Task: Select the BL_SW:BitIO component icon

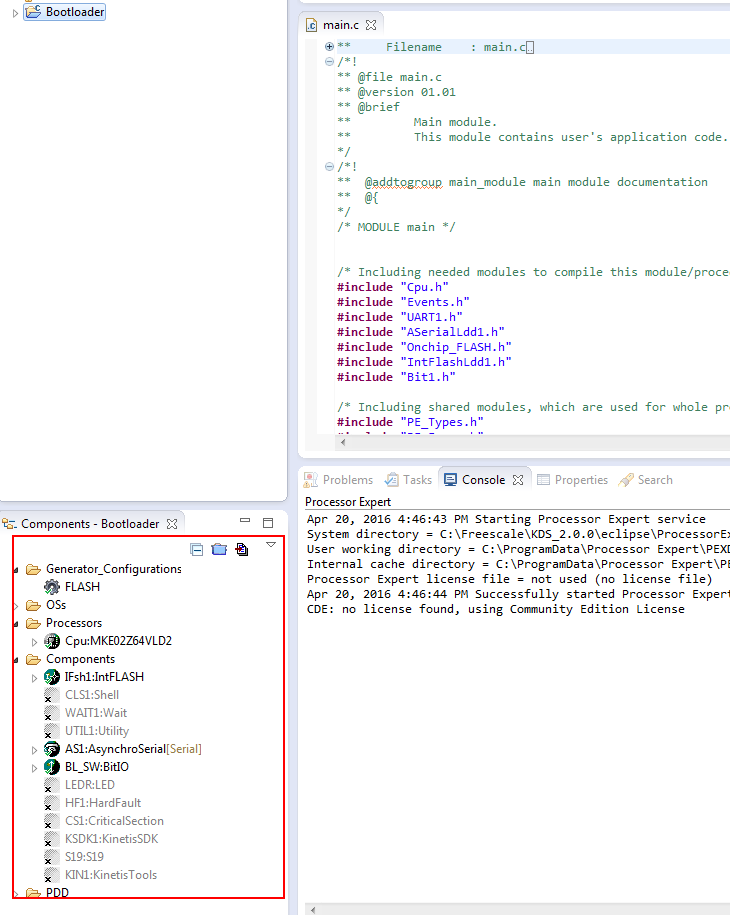Action: point(52,767)
